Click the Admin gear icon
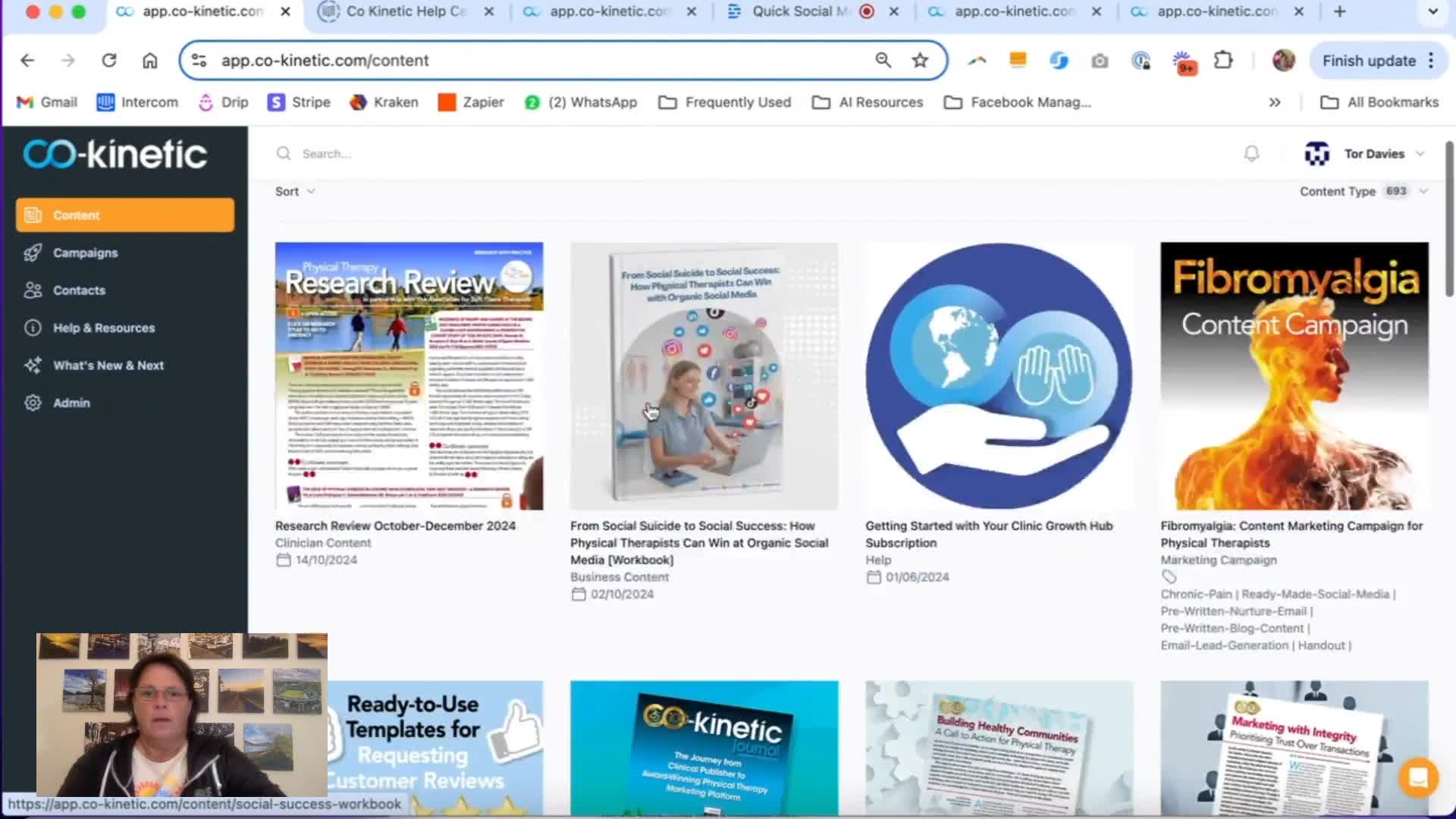The width and height of the screenshot is (1456, 819). coord(33,403)
